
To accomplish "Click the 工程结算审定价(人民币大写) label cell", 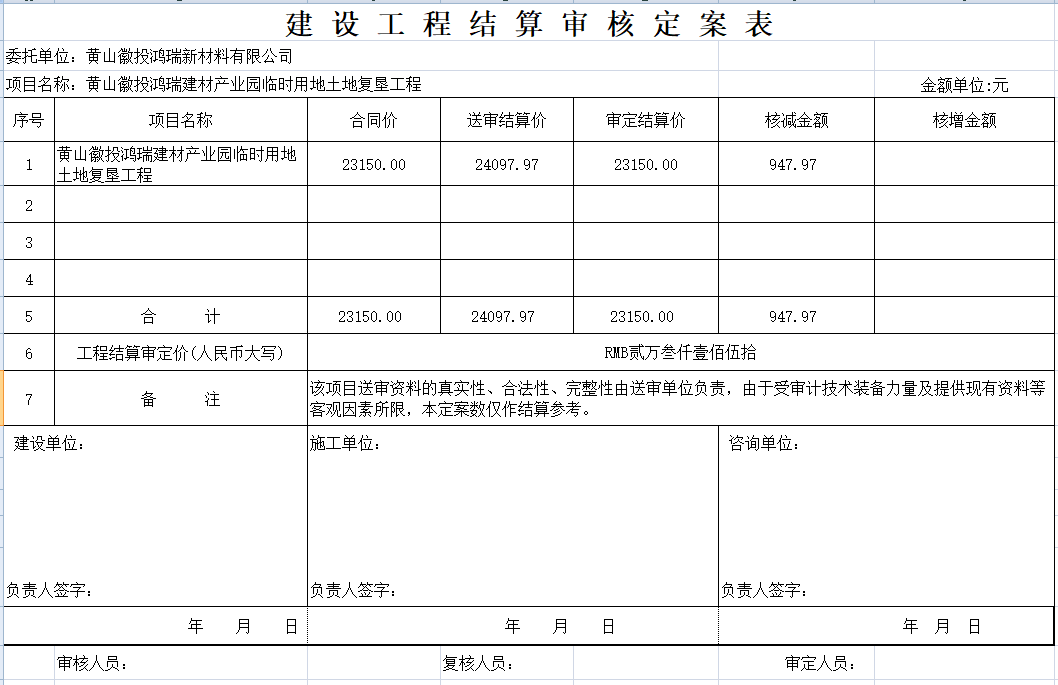I will 180,353.
